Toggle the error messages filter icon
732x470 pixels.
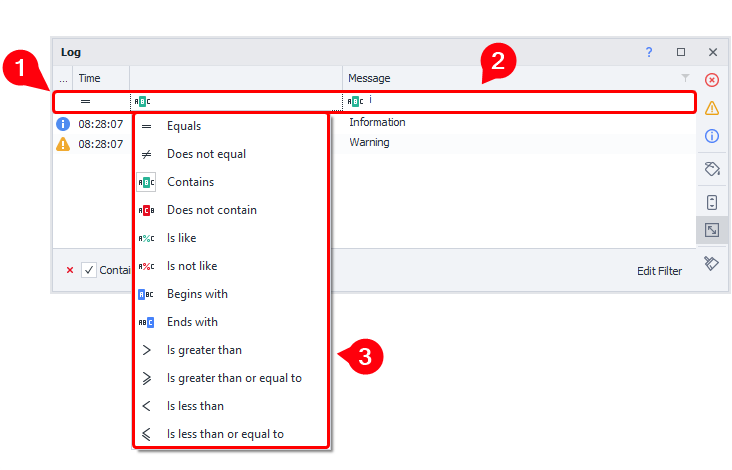(712, 80)
